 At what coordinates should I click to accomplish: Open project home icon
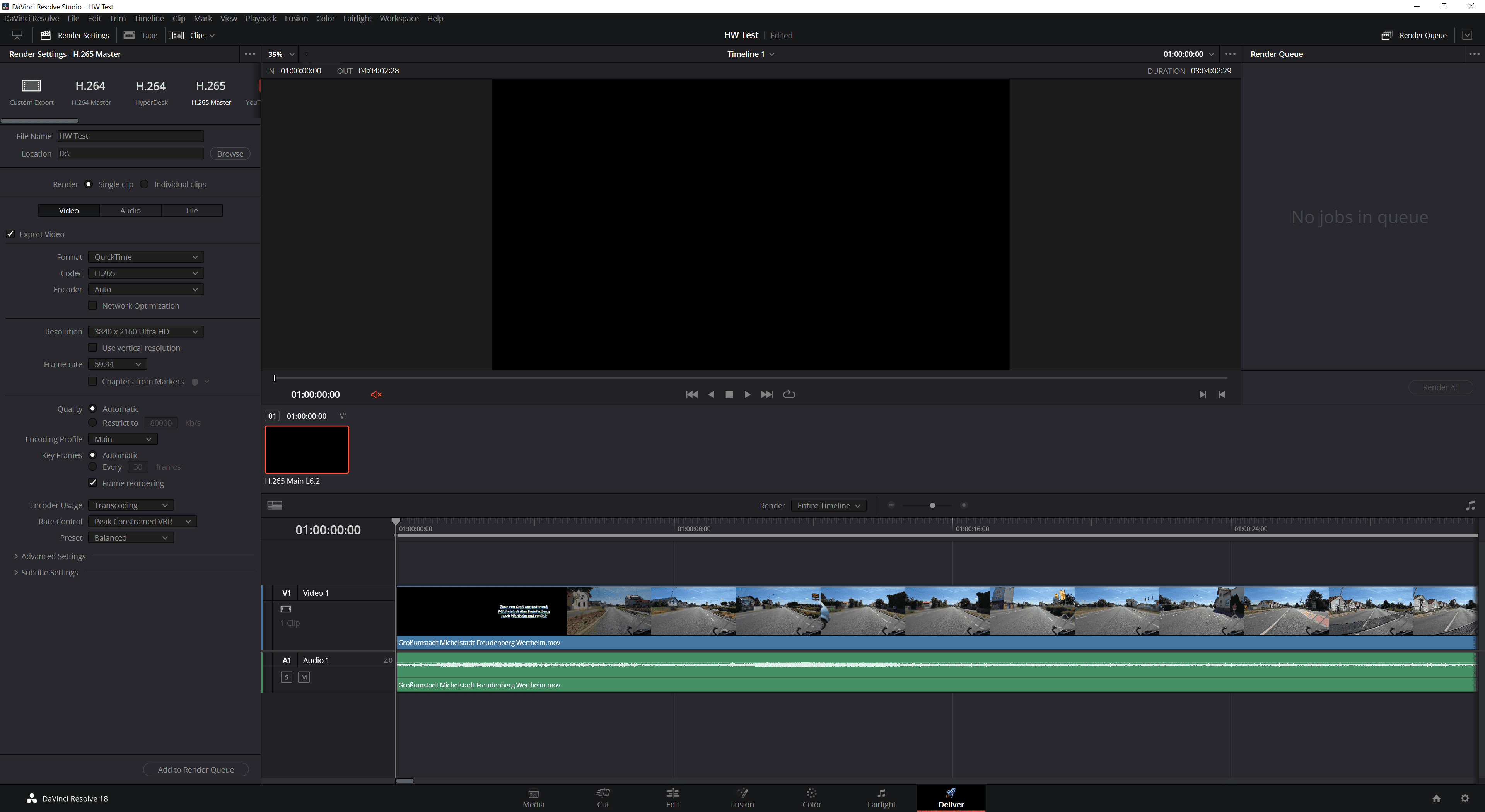(1436, 798)
